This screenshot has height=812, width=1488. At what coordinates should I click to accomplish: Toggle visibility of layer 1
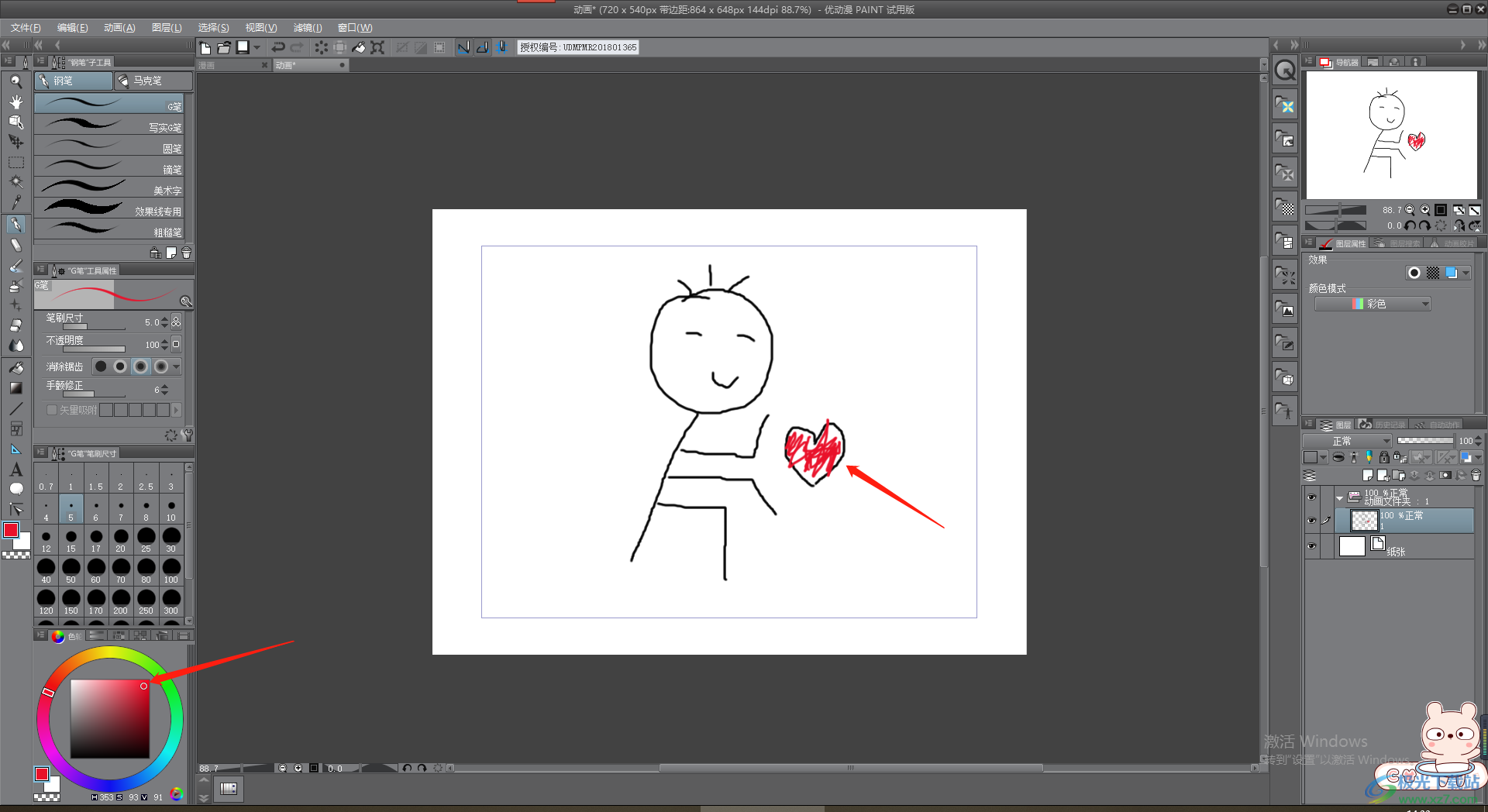click(1311, 521)
